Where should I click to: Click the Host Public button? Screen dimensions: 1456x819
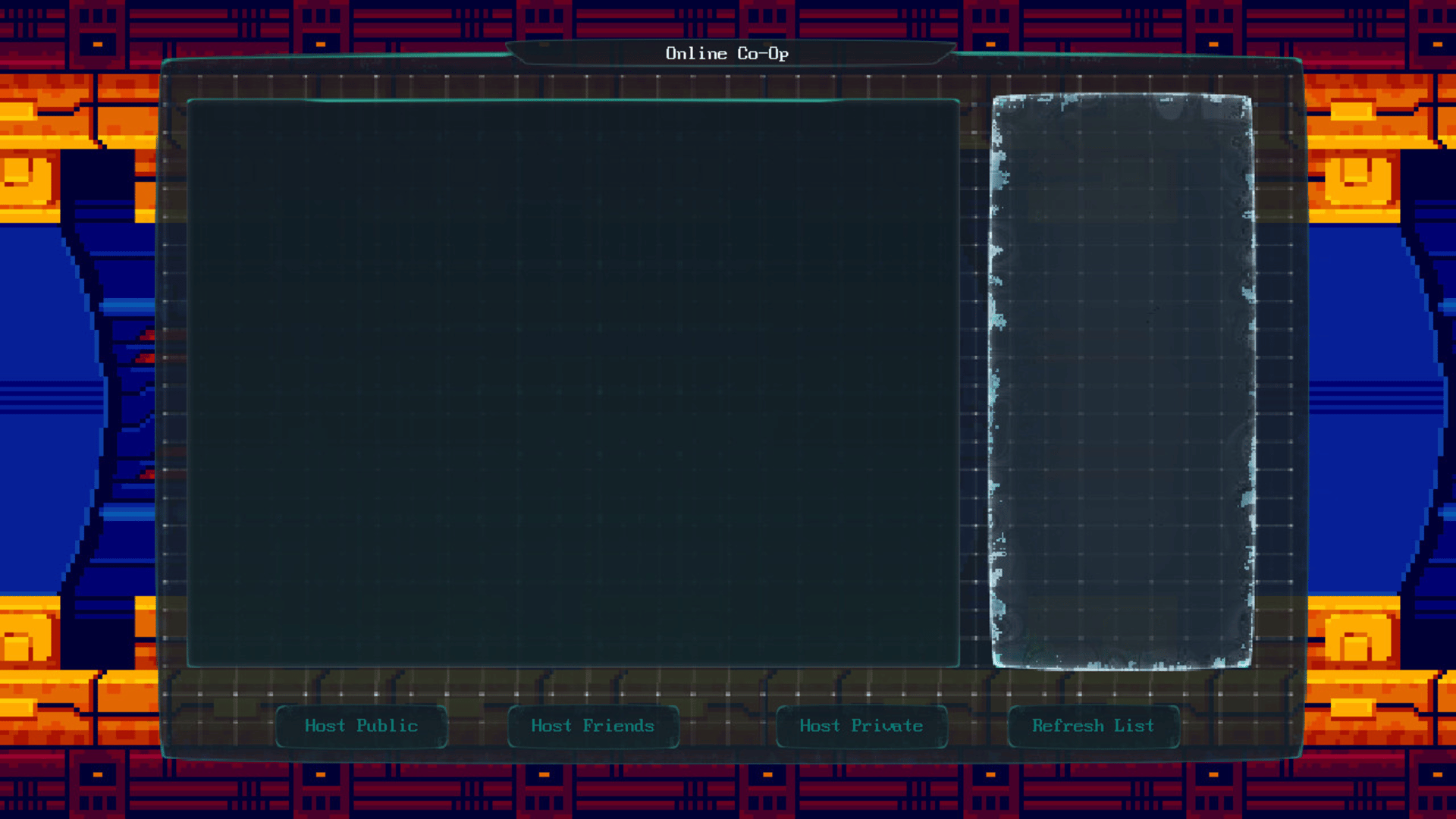[x=361, y=726]
